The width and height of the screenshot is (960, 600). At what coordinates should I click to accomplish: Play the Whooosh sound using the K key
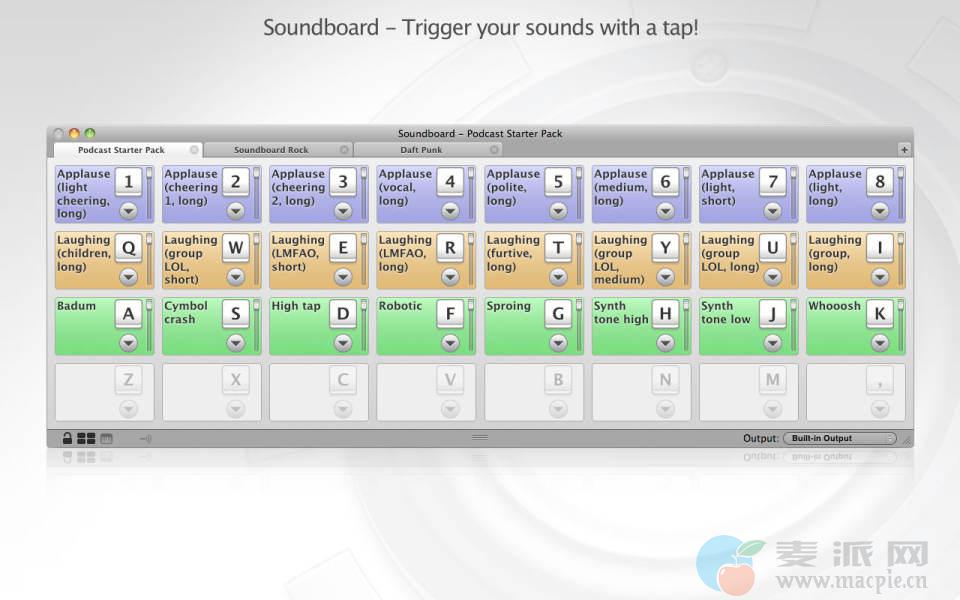(879, 314)
